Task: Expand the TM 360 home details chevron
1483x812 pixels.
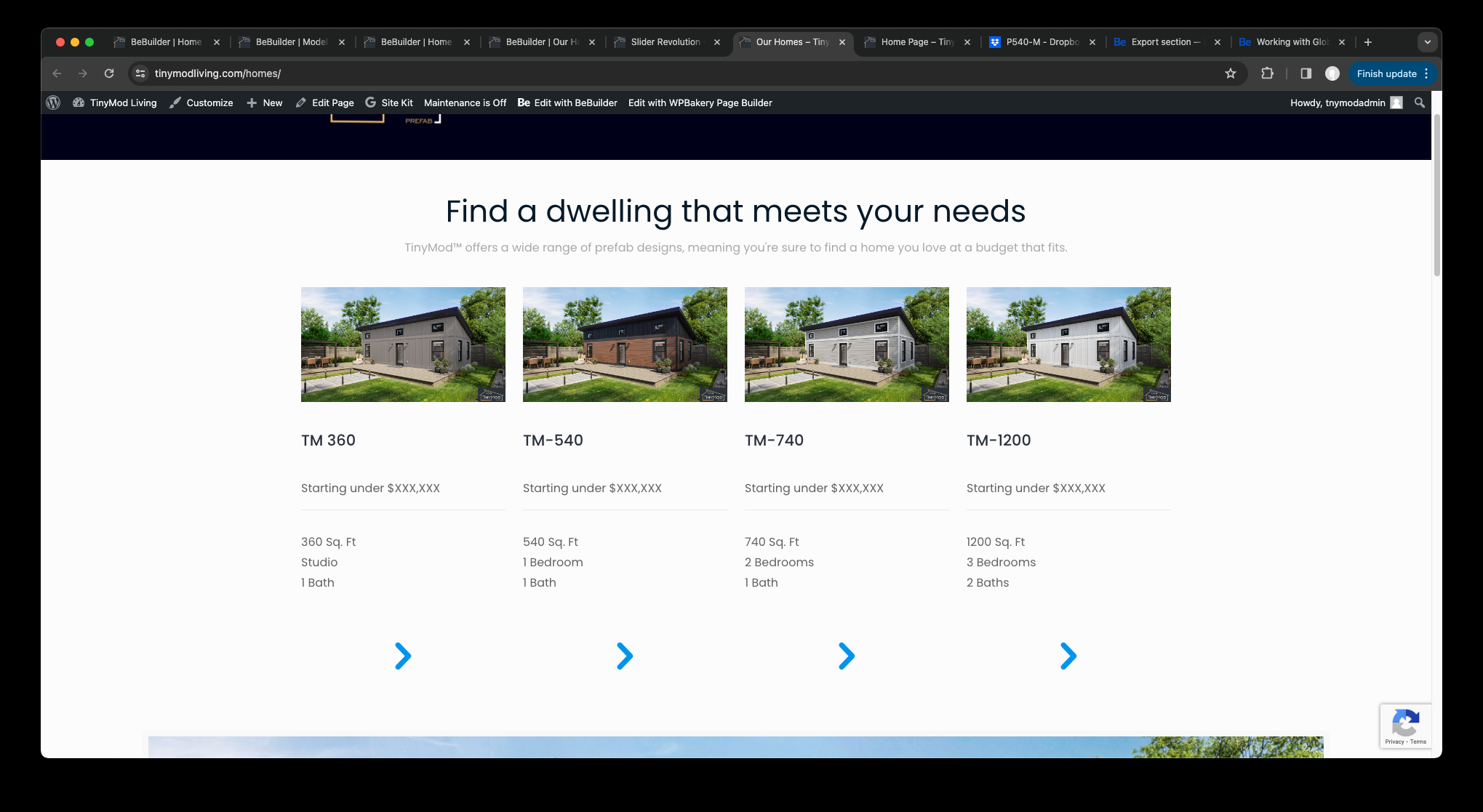Action: (403, 654)
